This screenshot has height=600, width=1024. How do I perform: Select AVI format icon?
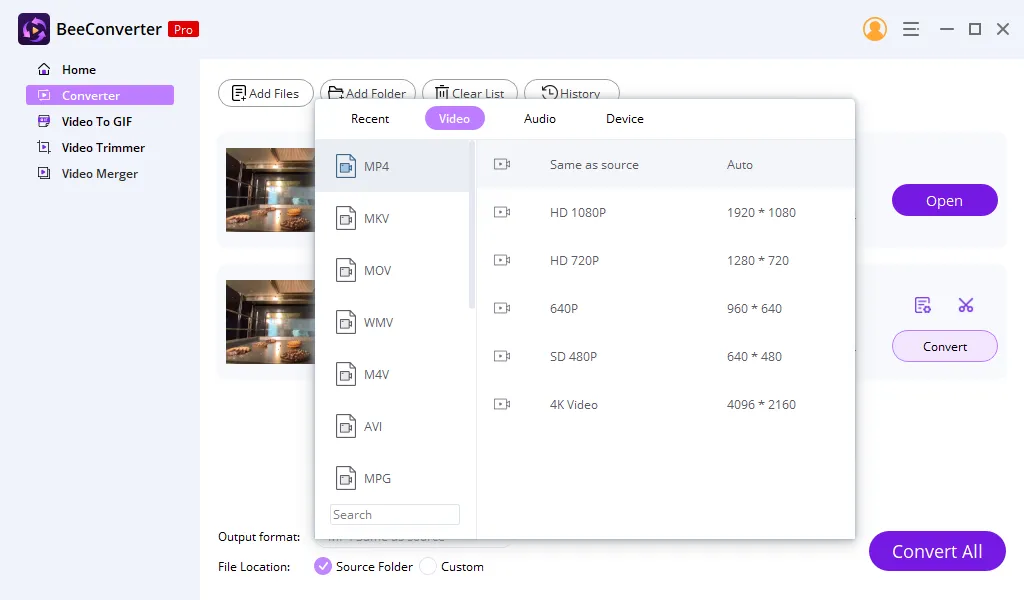coord(346,426)
